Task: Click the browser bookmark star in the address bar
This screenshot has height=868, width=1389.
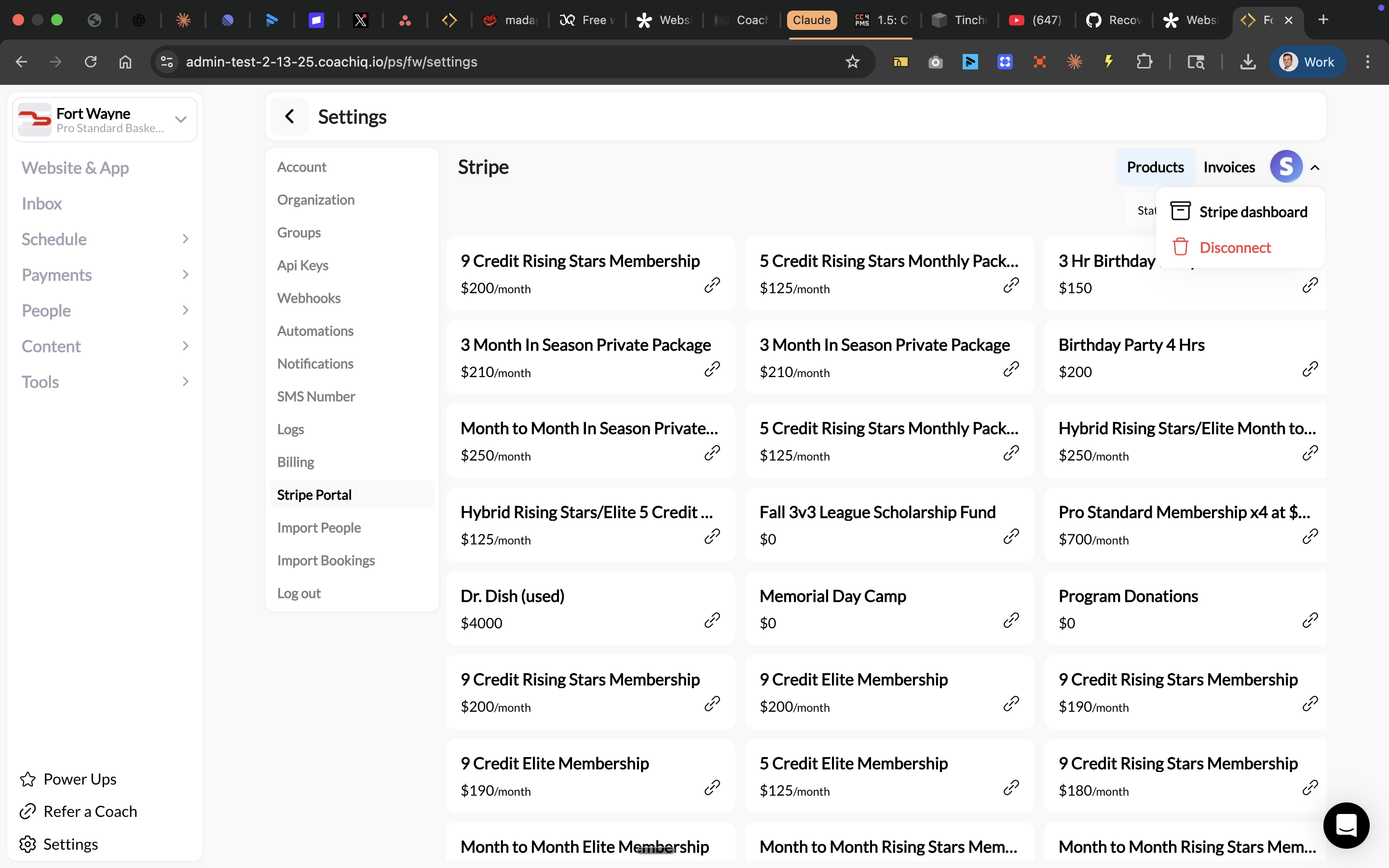Action: tap(853, 61)
